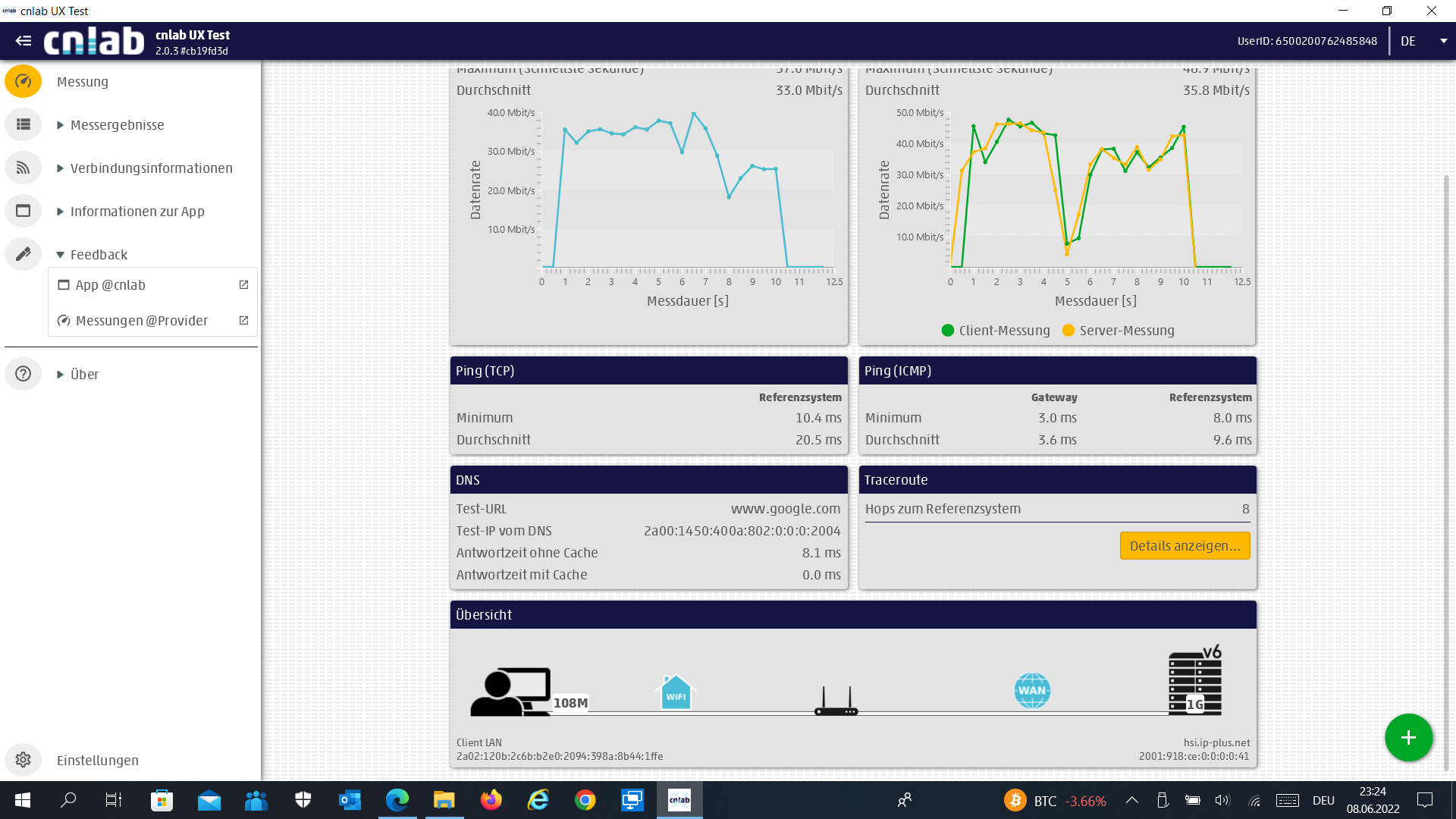This screenshot has width=1456, height=819.
Task: Open Einstellungen via the gear icon
Action: [24, 760]
